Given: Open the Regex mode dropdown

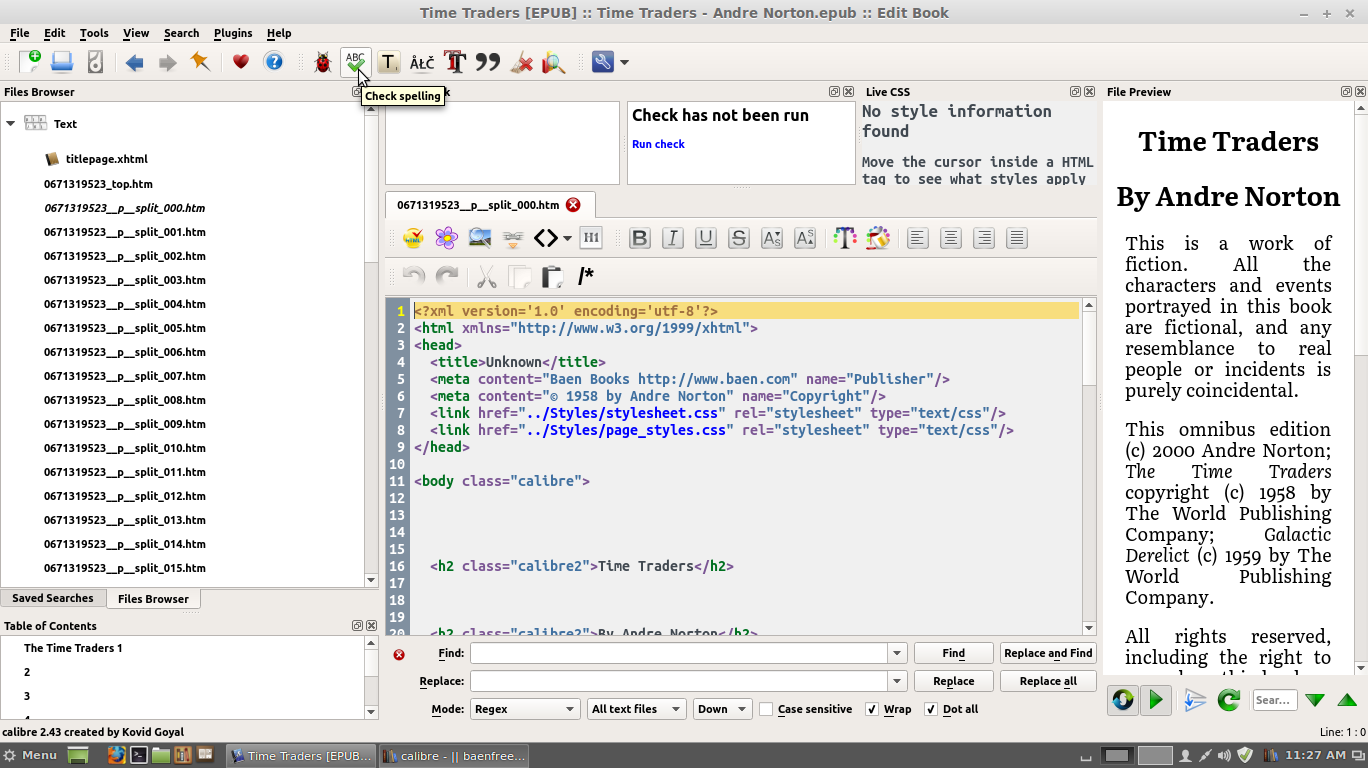Looking at the screenshot, I should (525, 709).
